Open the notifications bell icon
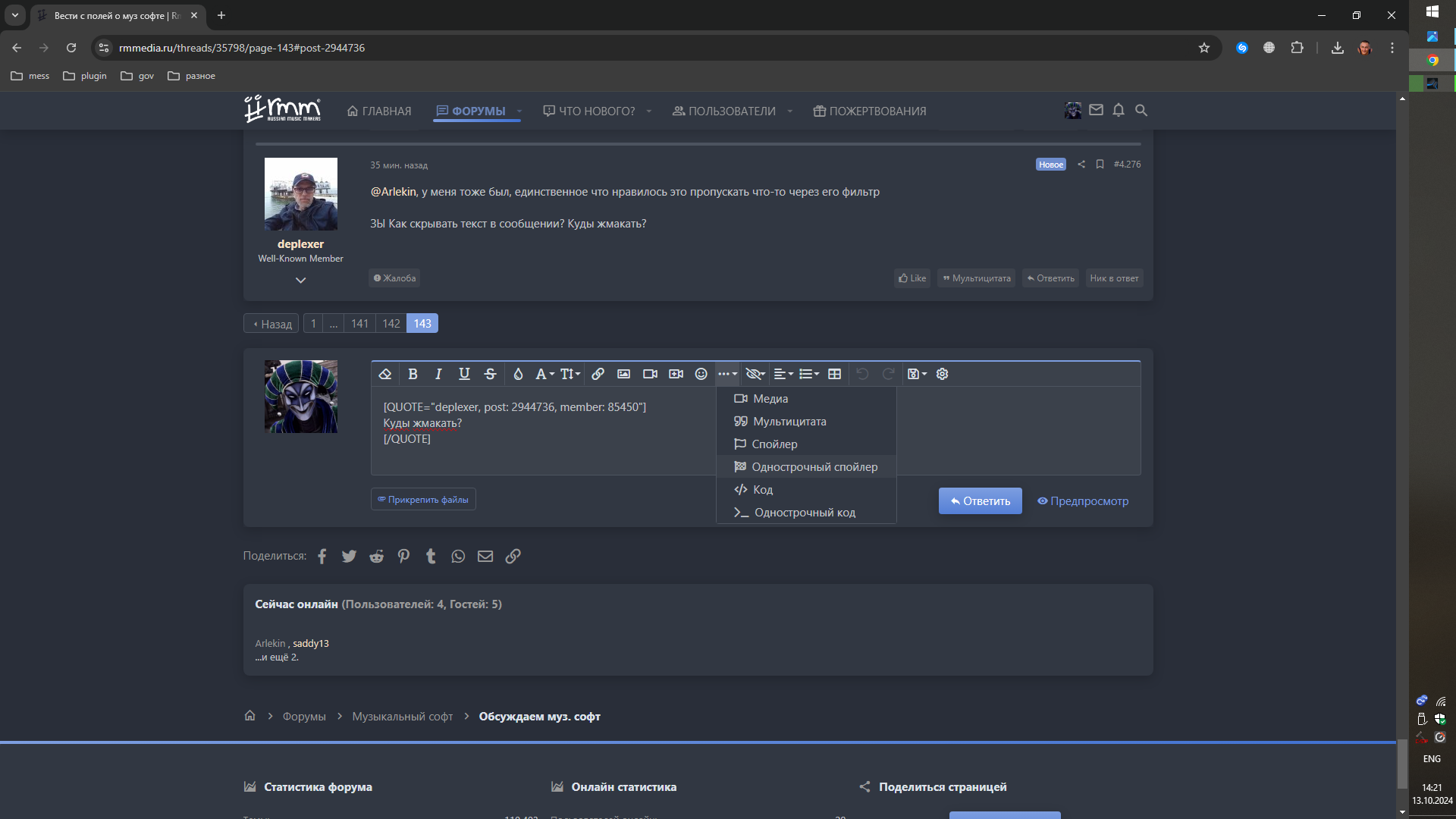 tap(1118, 111)
